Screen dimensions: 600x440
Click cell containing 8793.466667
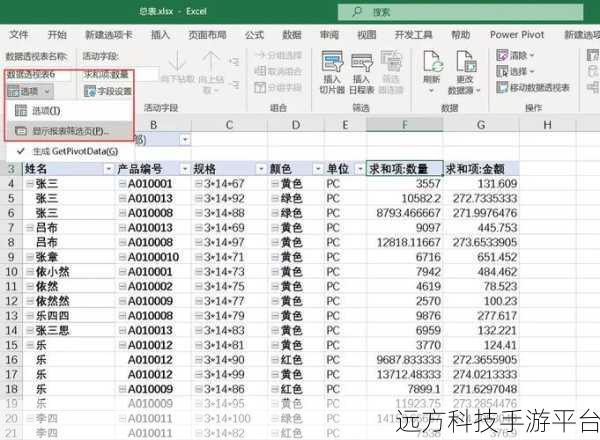point(404,213)
